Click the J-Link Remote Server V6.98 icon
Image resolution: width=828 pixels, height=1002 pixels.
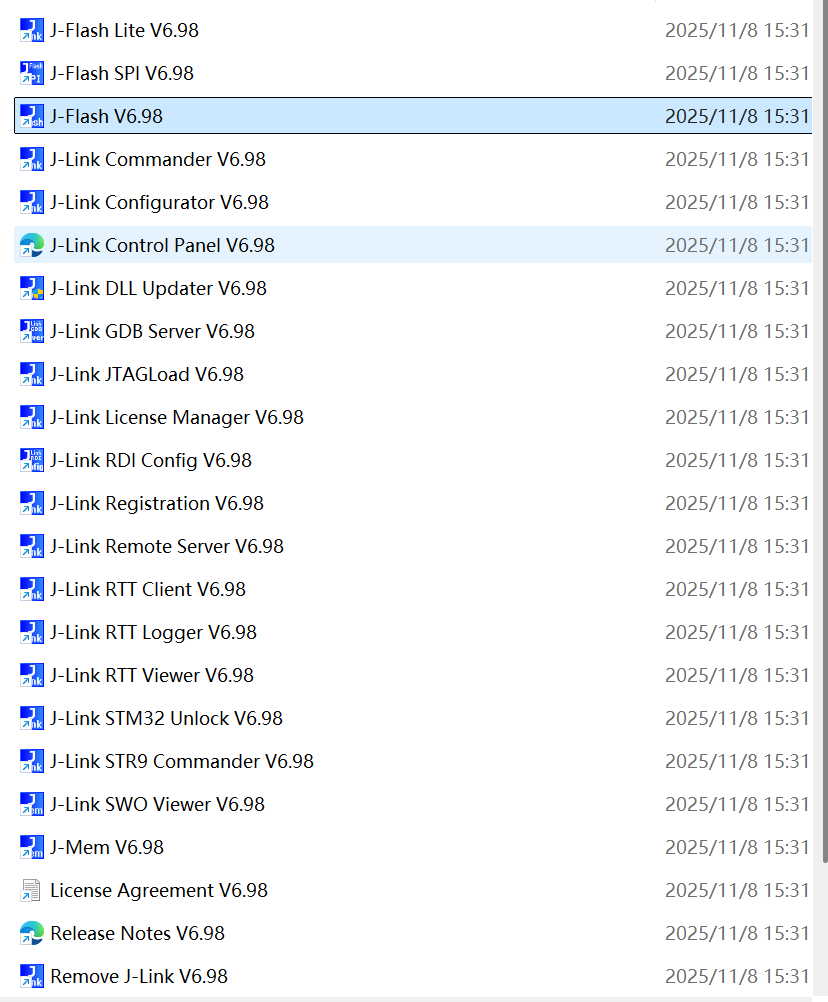coord(32,546)
